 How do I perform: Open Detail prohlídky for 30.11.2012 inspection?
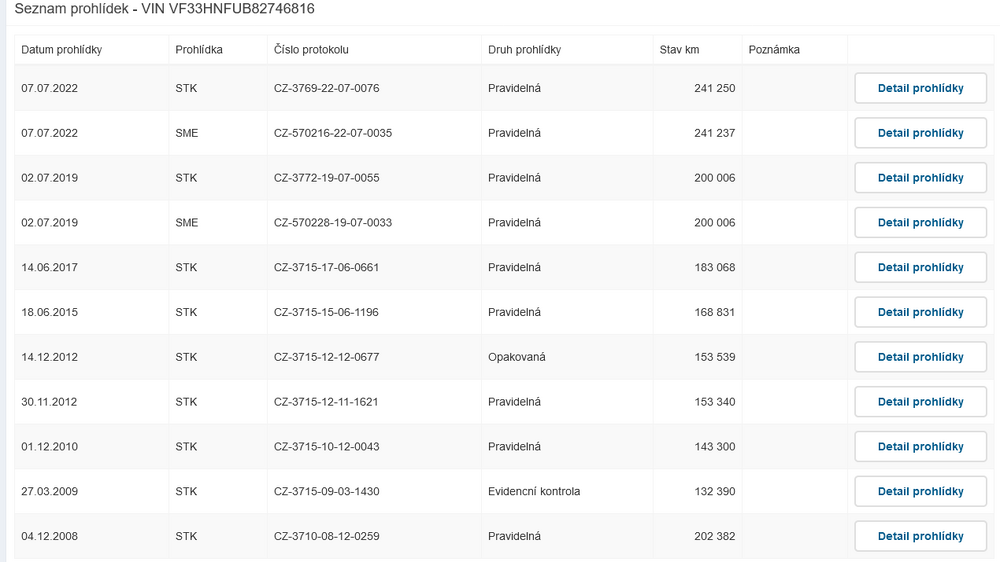click(x=920, y=402)
